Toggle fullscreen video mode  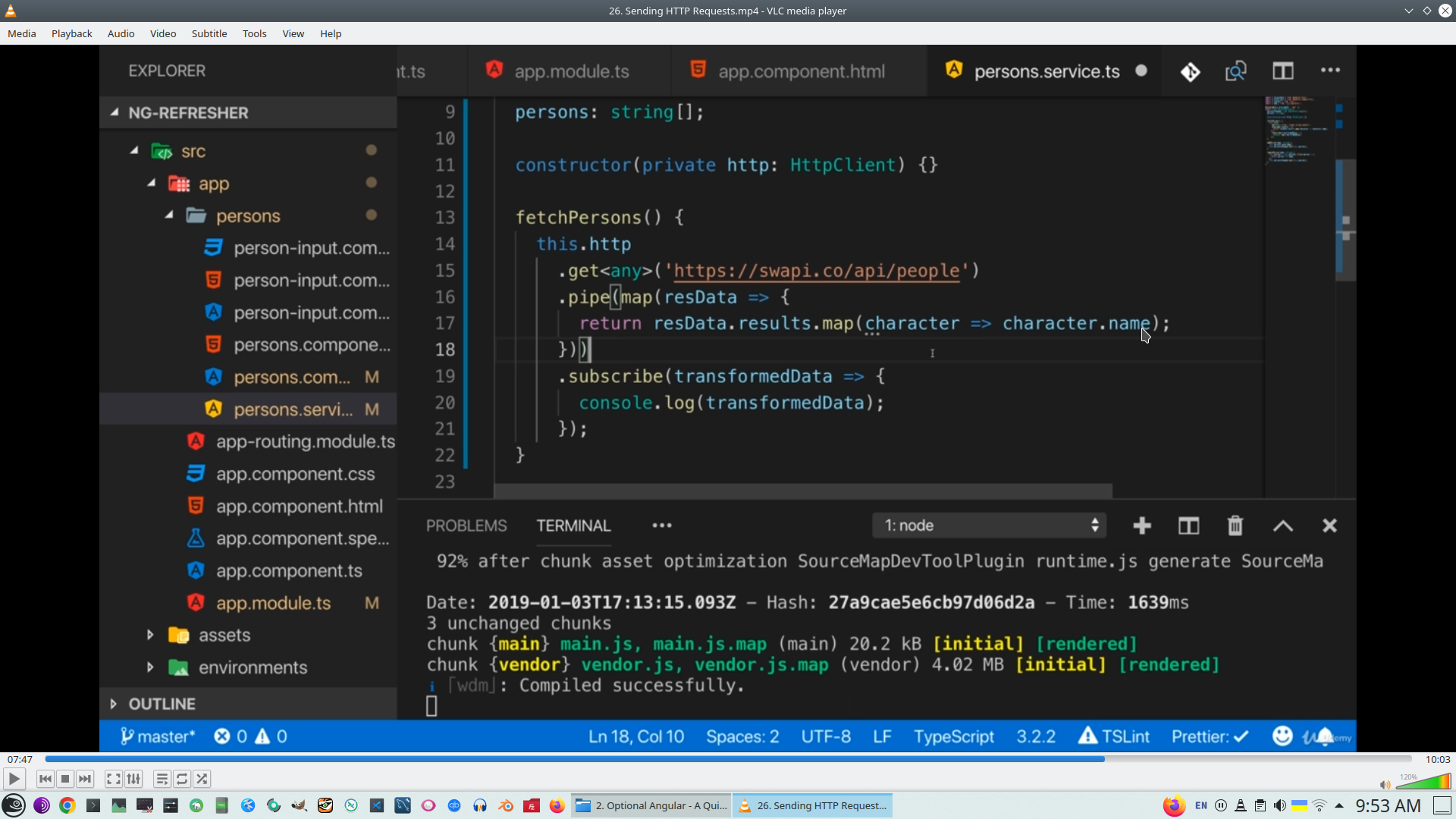click(x=114, y=779)
